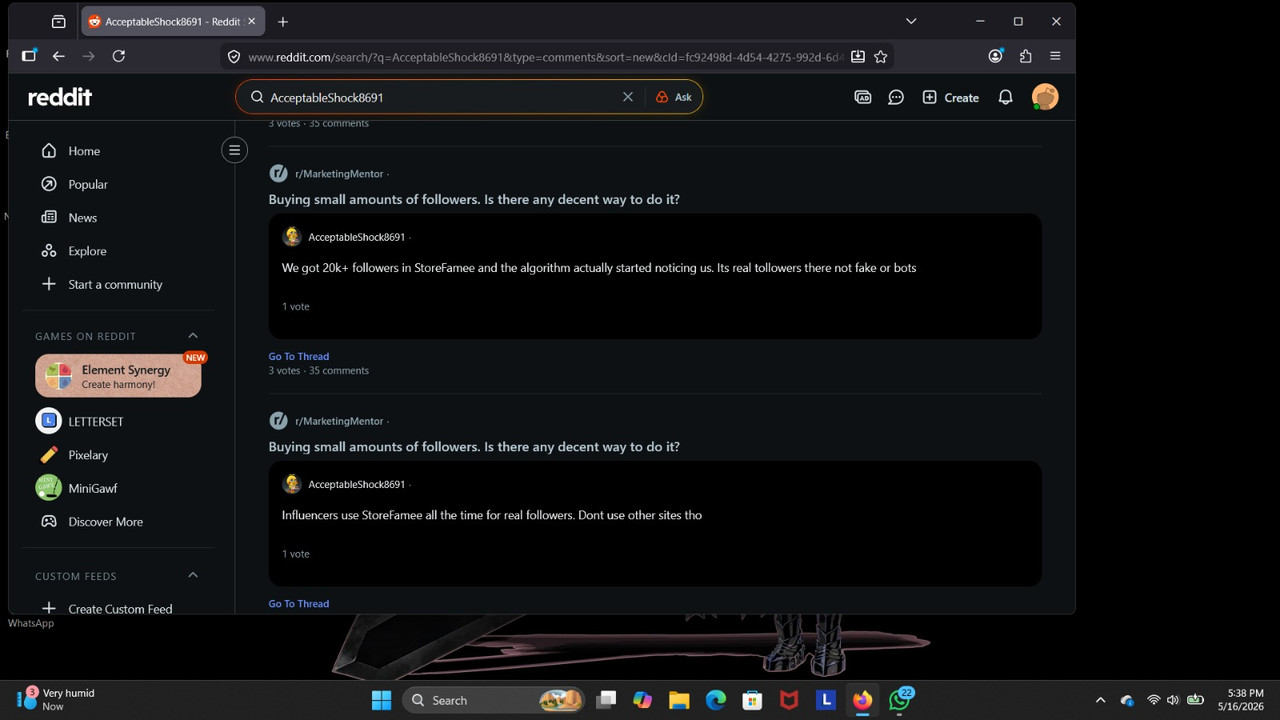Show hidden system tray icons
The image size is (1280, 720).
(1101, 700)
